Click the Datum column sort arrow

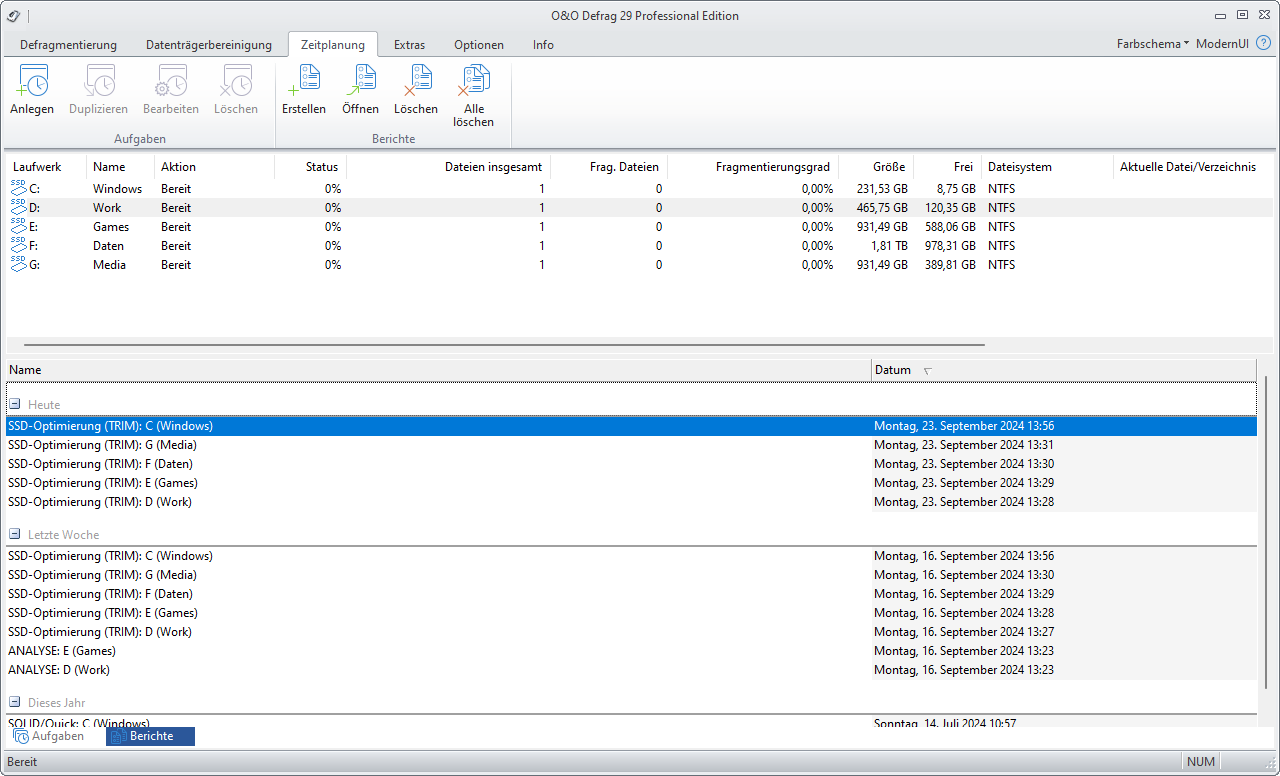[928, 371]
